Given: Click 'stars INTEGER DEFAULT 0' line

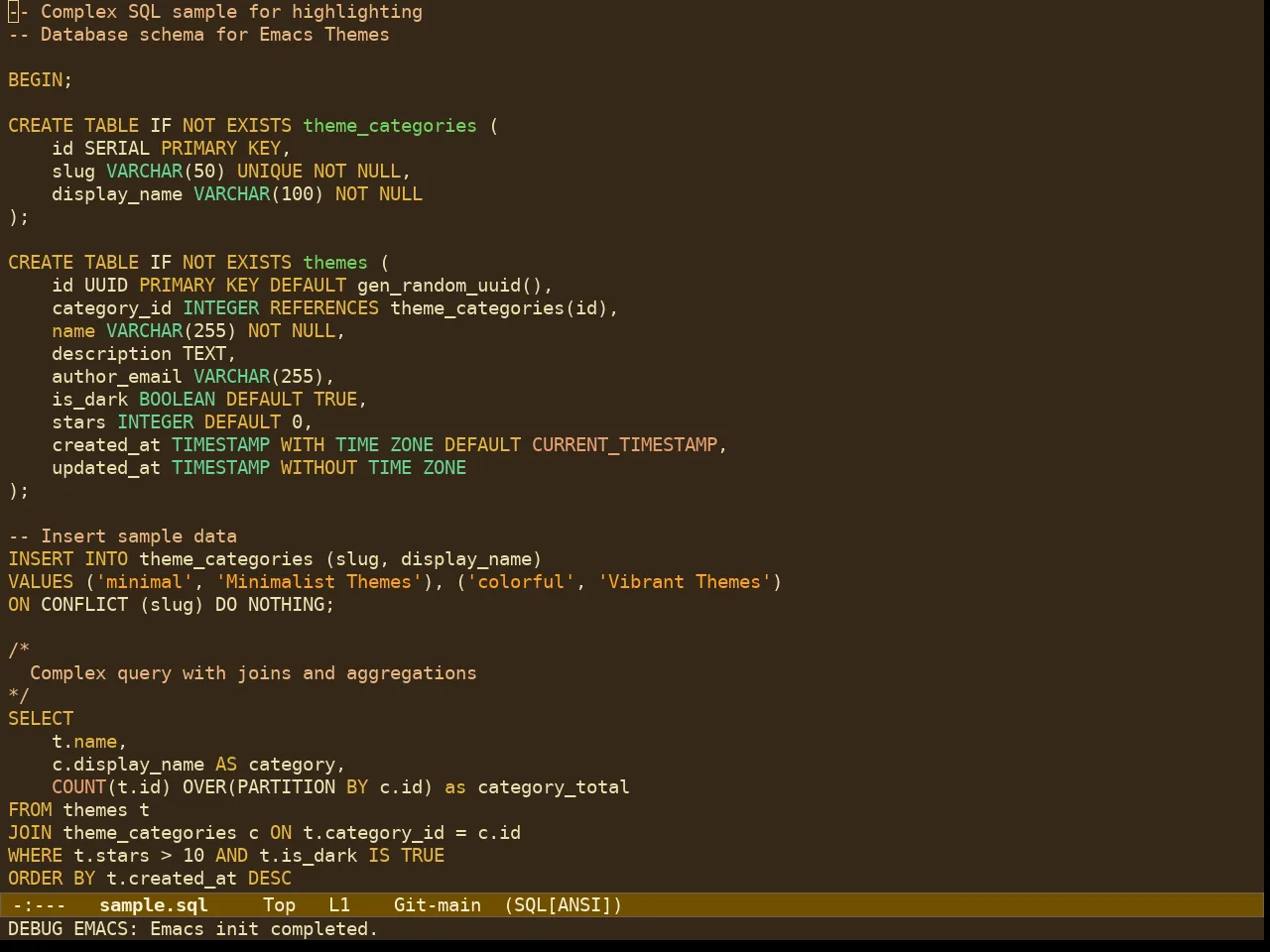Looking at the screenshot, I should (x=182, y=422).
